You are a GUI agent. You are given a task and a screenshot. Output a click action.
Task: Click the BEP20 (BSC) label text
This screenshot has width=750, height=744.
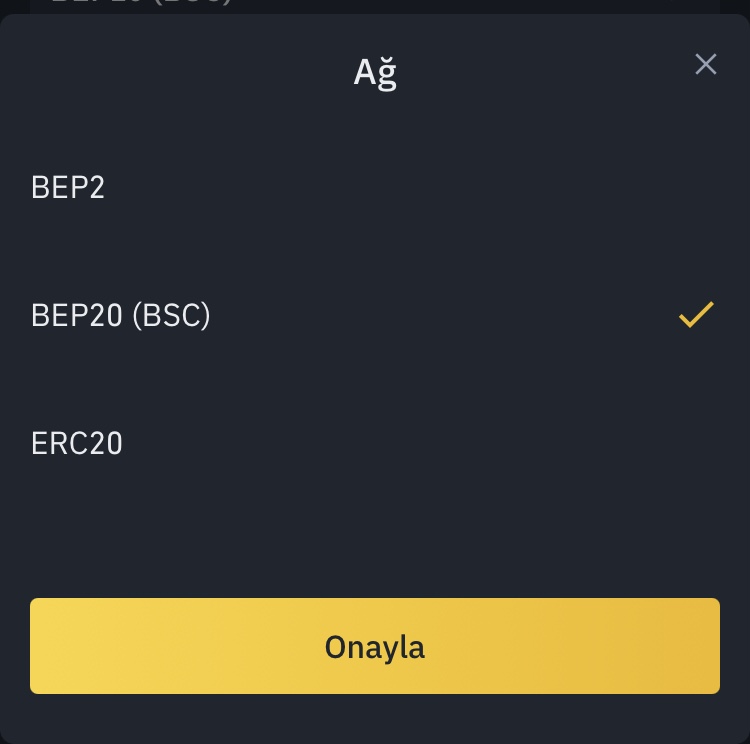click(x=121, y=315)
